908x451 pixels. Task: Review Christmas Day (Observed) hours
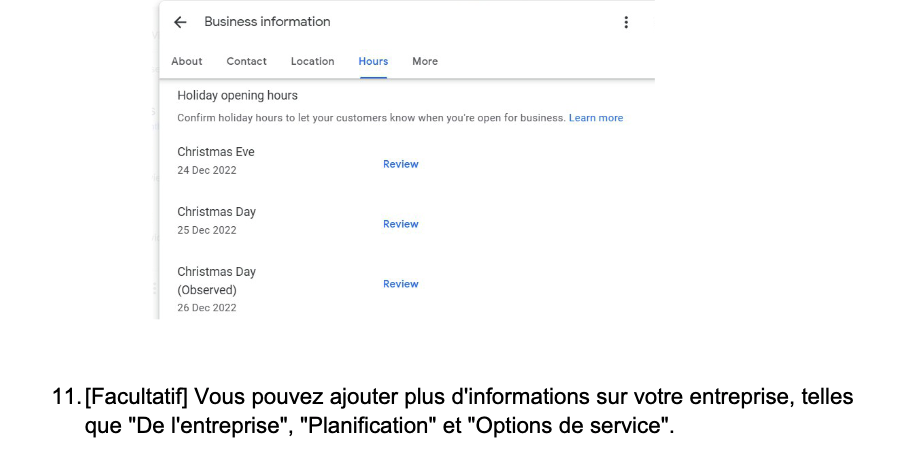coord(400,284)
